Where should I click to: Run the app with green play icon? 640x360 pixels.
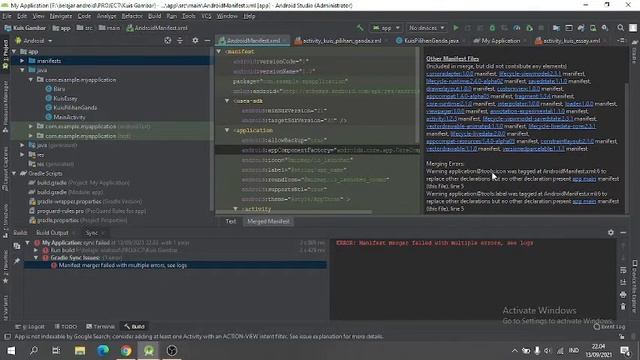pyautogui.click(x=456, y=28)
